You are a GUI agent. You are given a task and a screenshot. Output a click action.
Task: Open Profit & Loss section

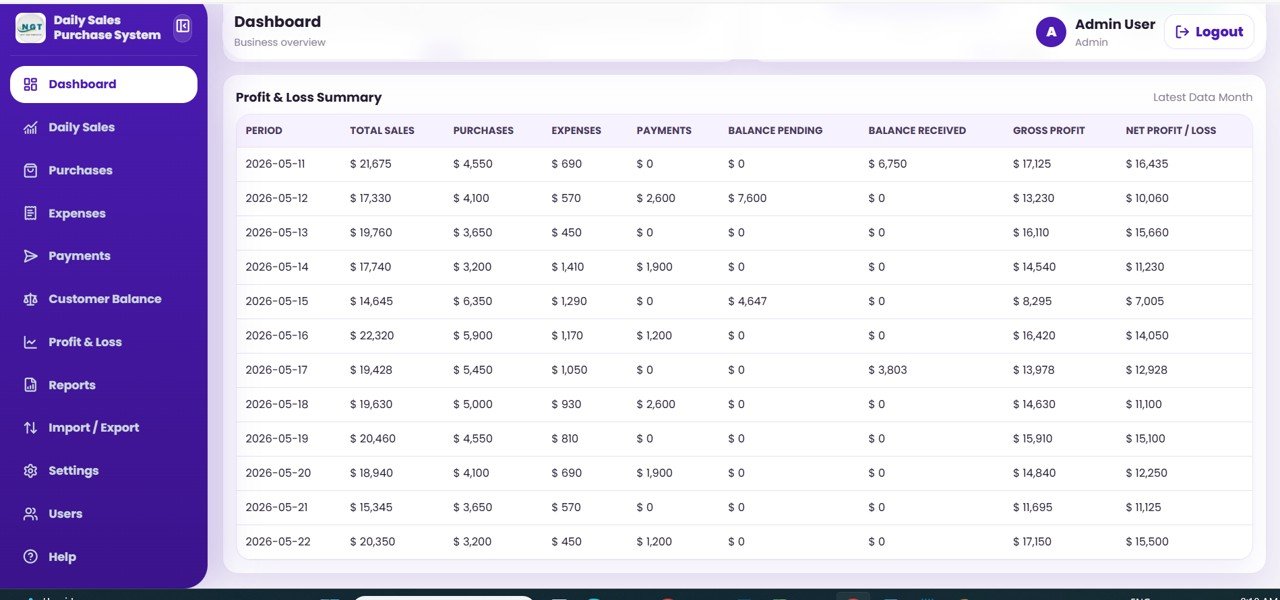tap(104, 342)
